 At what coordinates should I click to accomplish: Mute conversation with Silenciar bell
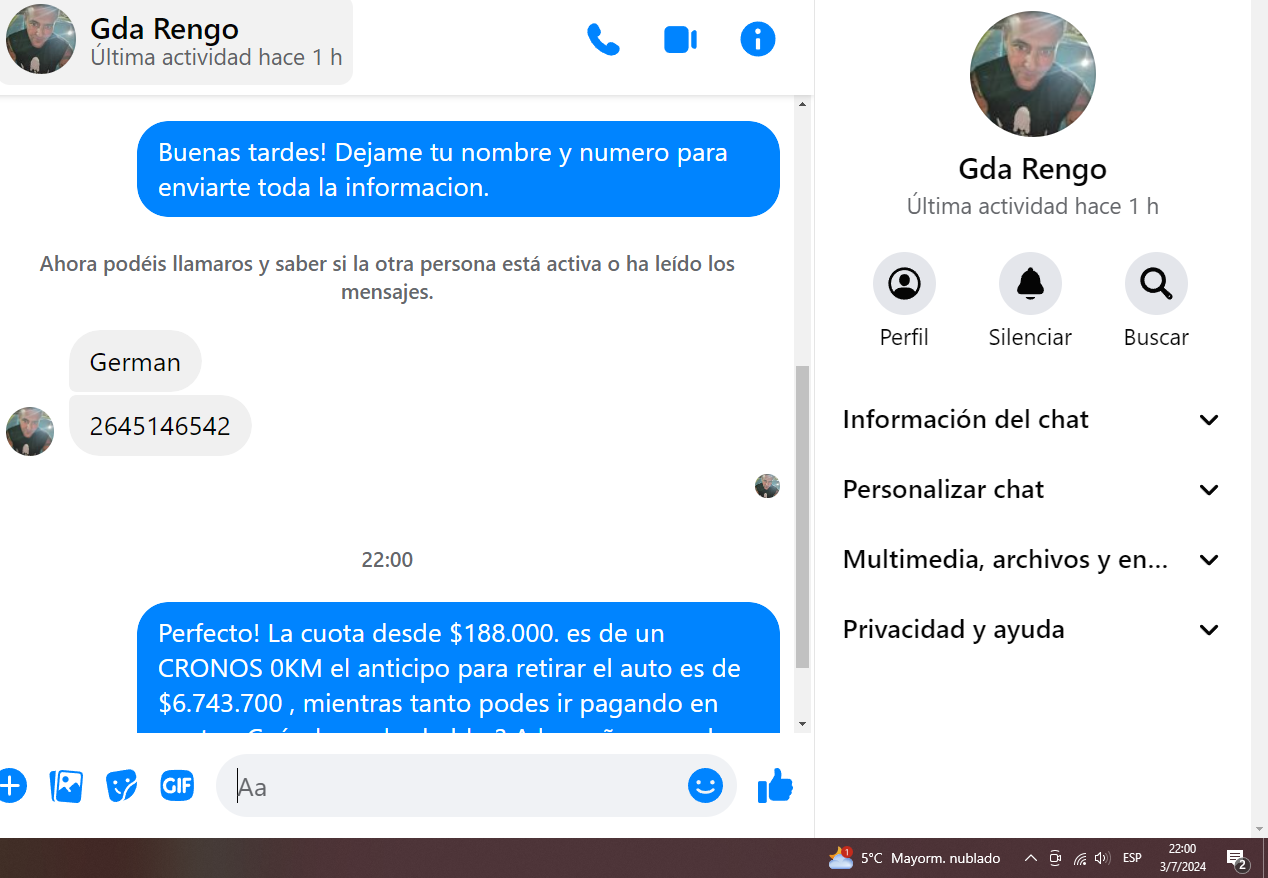point(1030,284)
